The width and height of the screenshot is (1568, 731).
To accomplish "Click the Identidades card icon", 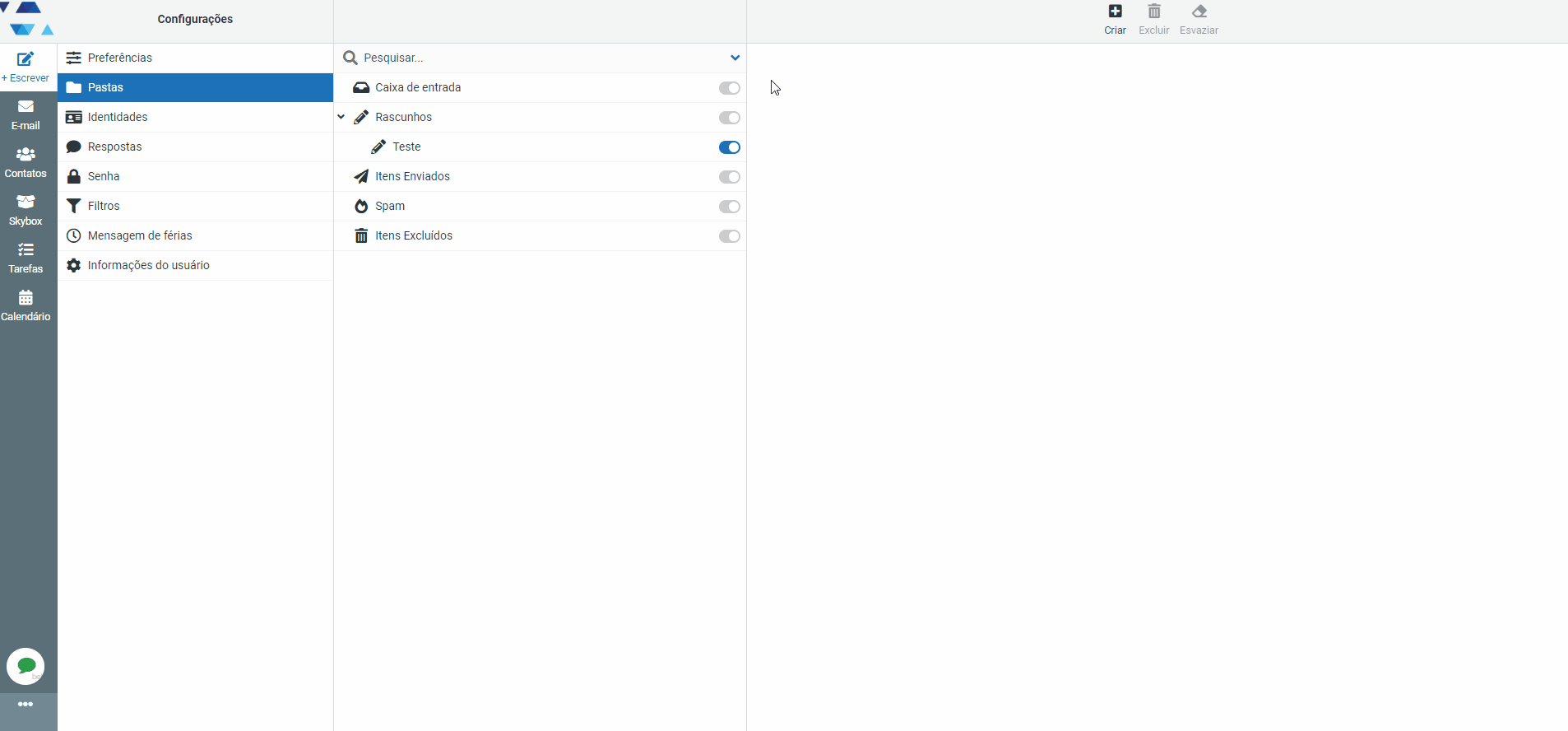I will point(74,117).
